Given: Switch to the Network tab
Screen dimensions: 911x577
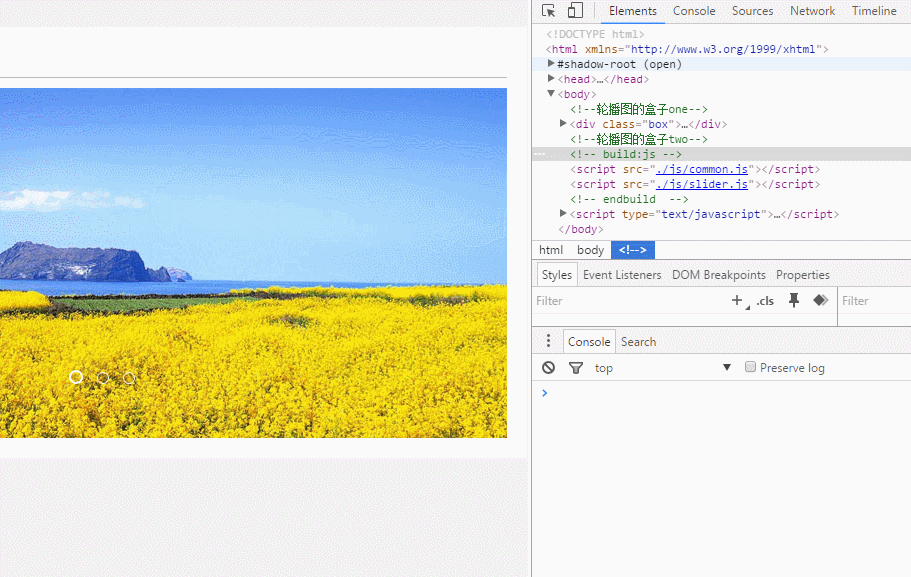Looking at the screenshot, I should point(812,11).
